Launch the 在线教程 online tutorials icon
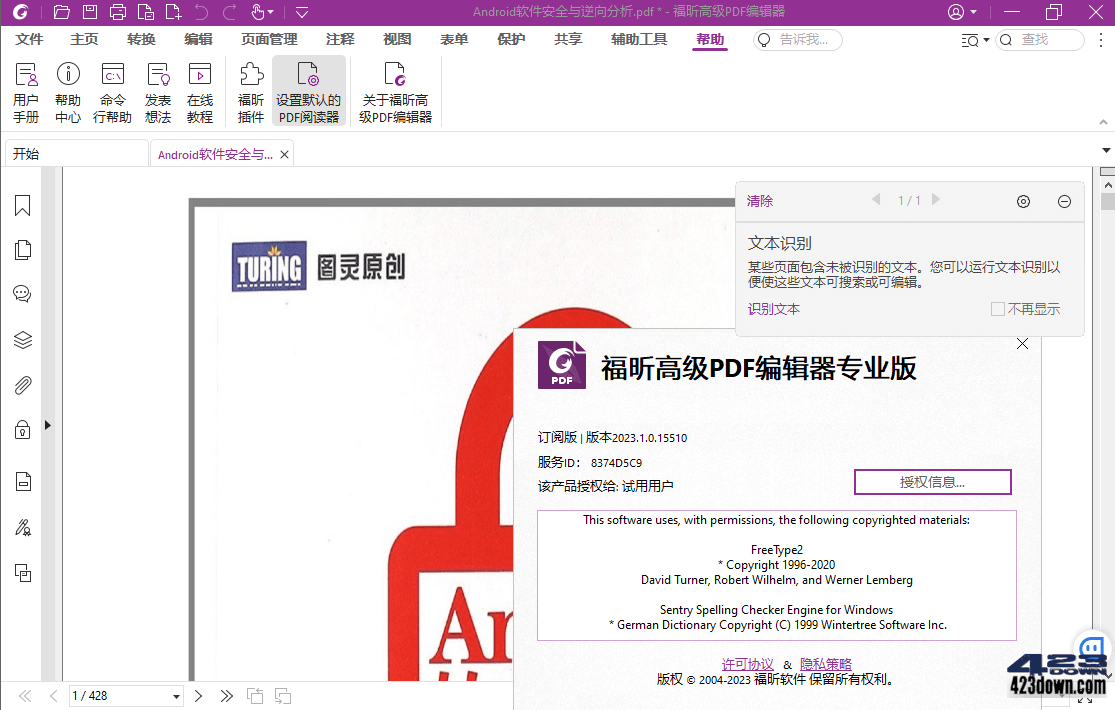This screenshot has width=1115, height=710. 199,88
